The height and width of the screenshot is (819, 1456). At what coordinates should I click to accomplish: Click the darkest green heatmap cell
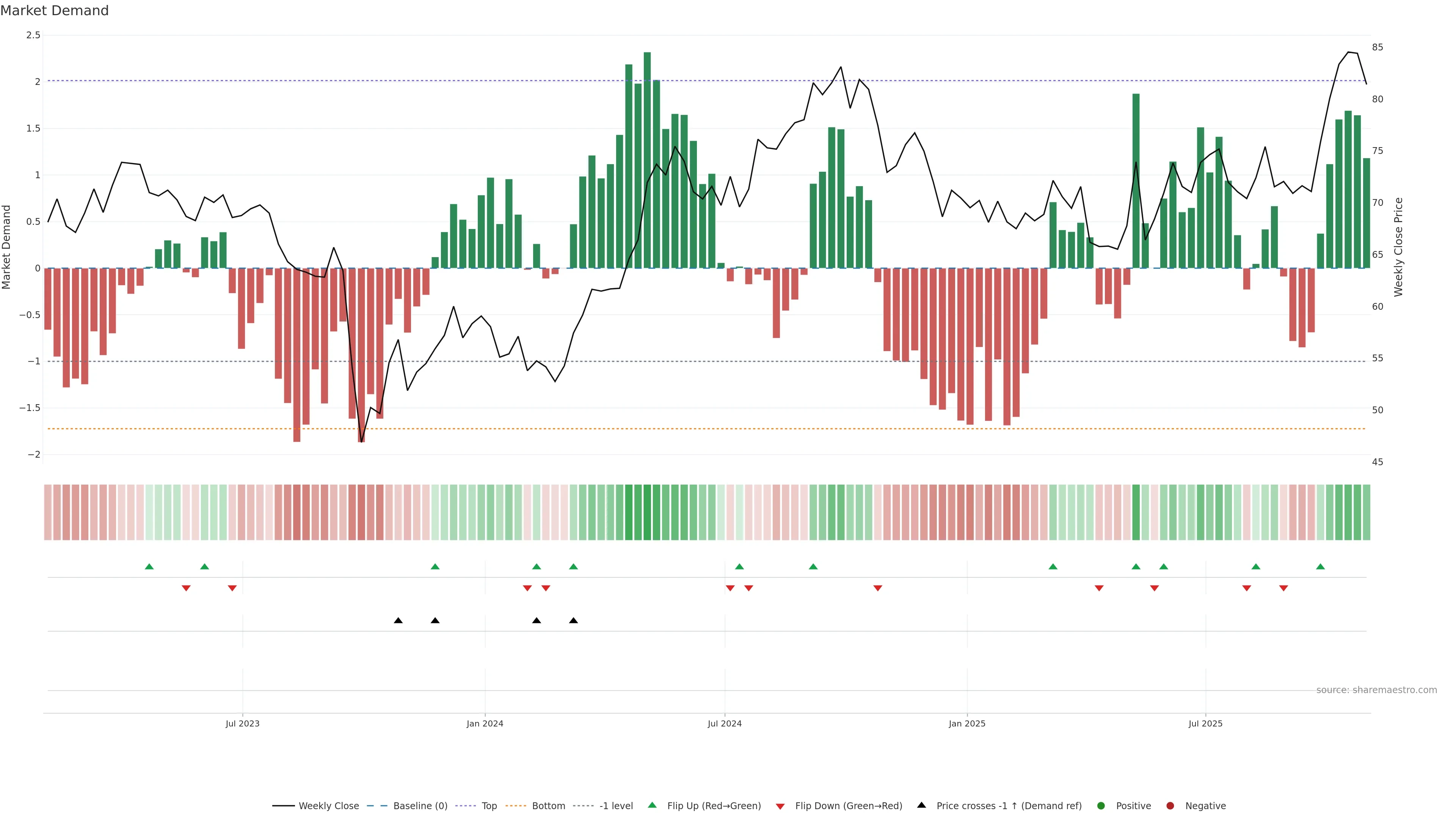(x=647, y=512)
